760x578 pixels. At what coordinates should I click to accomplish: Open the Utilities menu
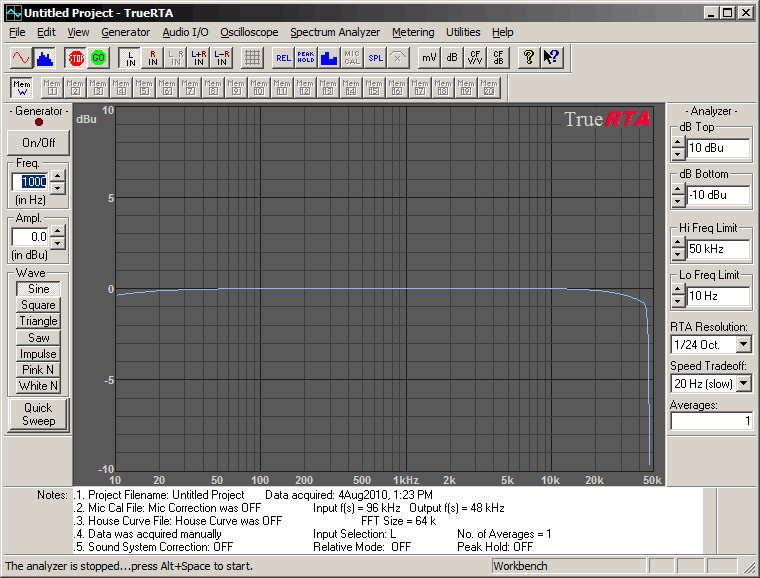tap(463, 32)
